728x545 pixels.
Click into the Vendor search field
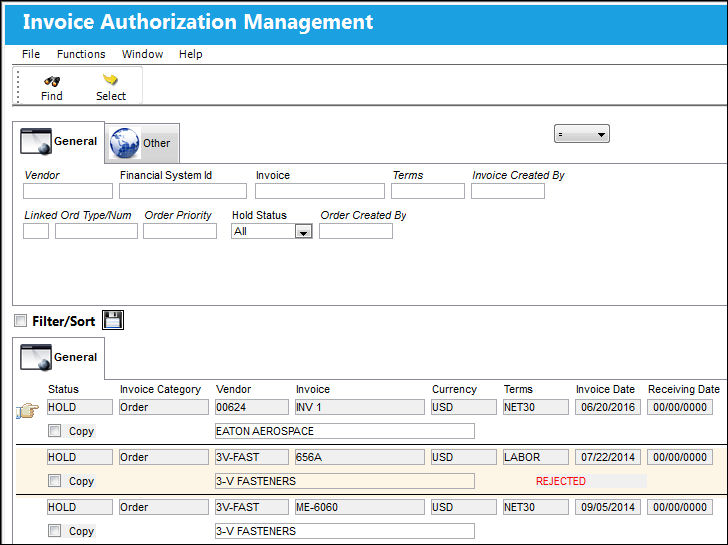(x=68, y=191)
